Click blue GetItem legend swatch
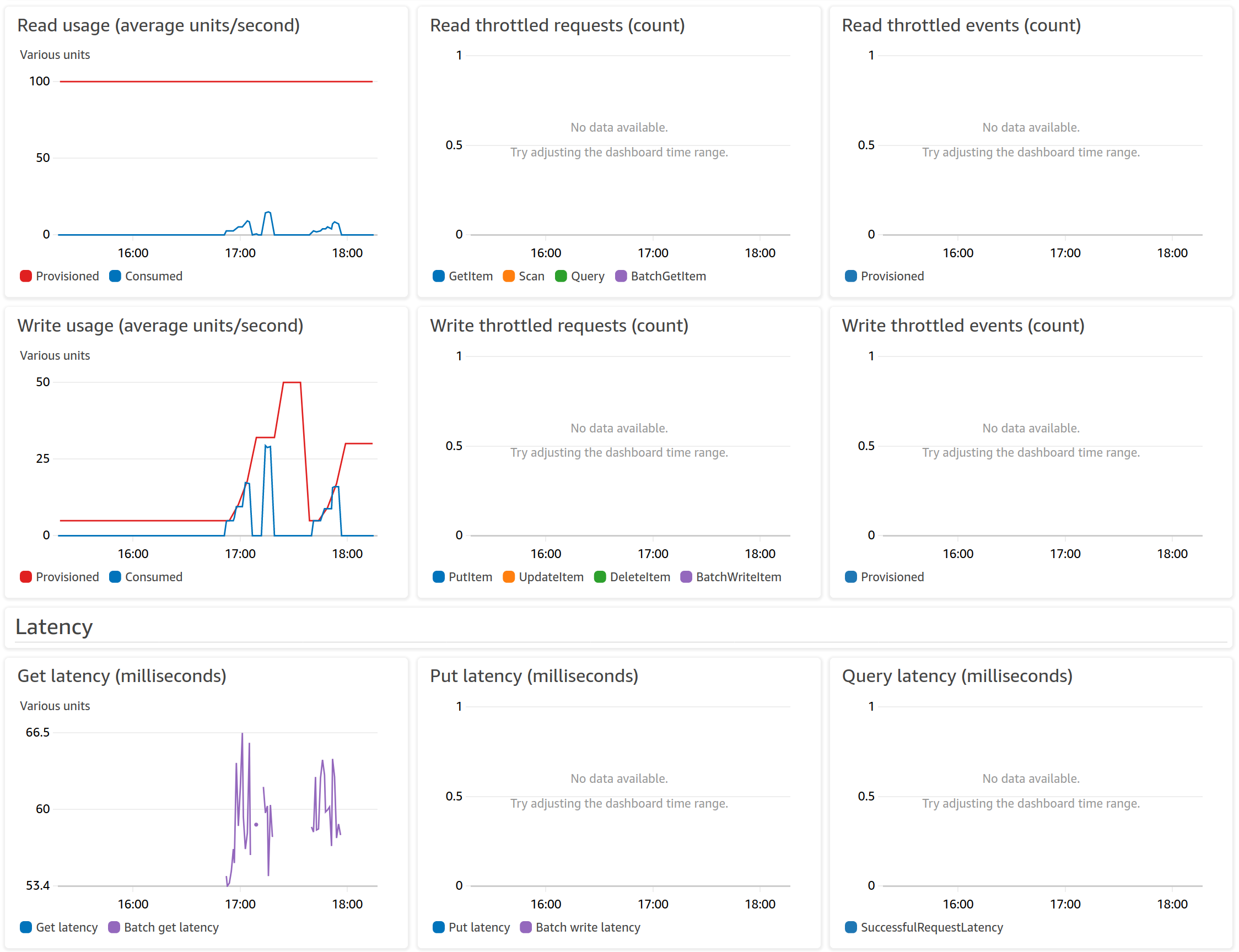The width and height of the screenshot is (1239, 952). tap(438, 276)
